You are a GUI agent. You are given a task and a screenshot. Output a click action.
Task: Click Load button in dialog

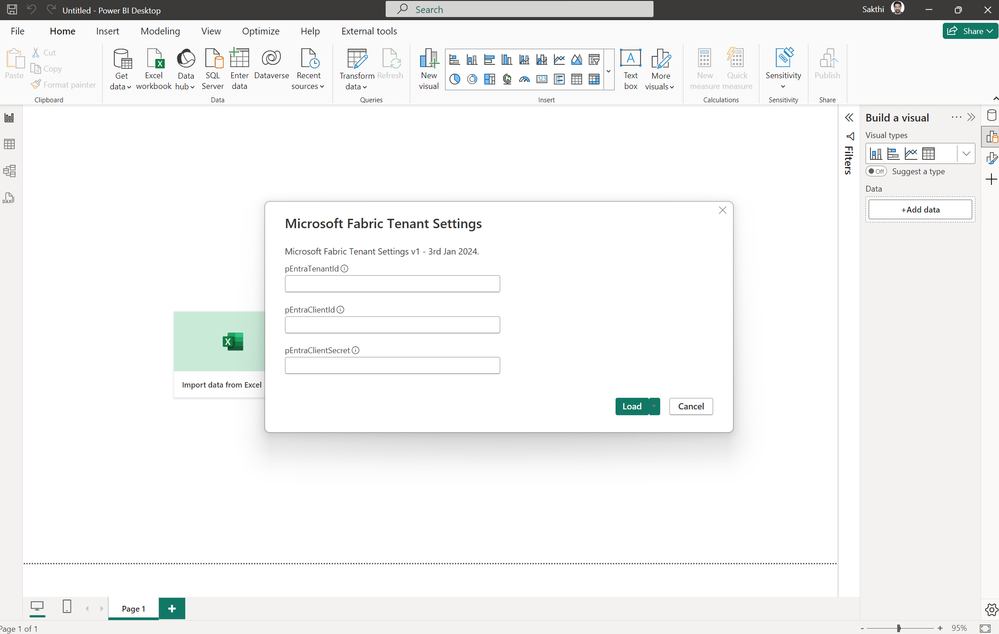(631, 406)
